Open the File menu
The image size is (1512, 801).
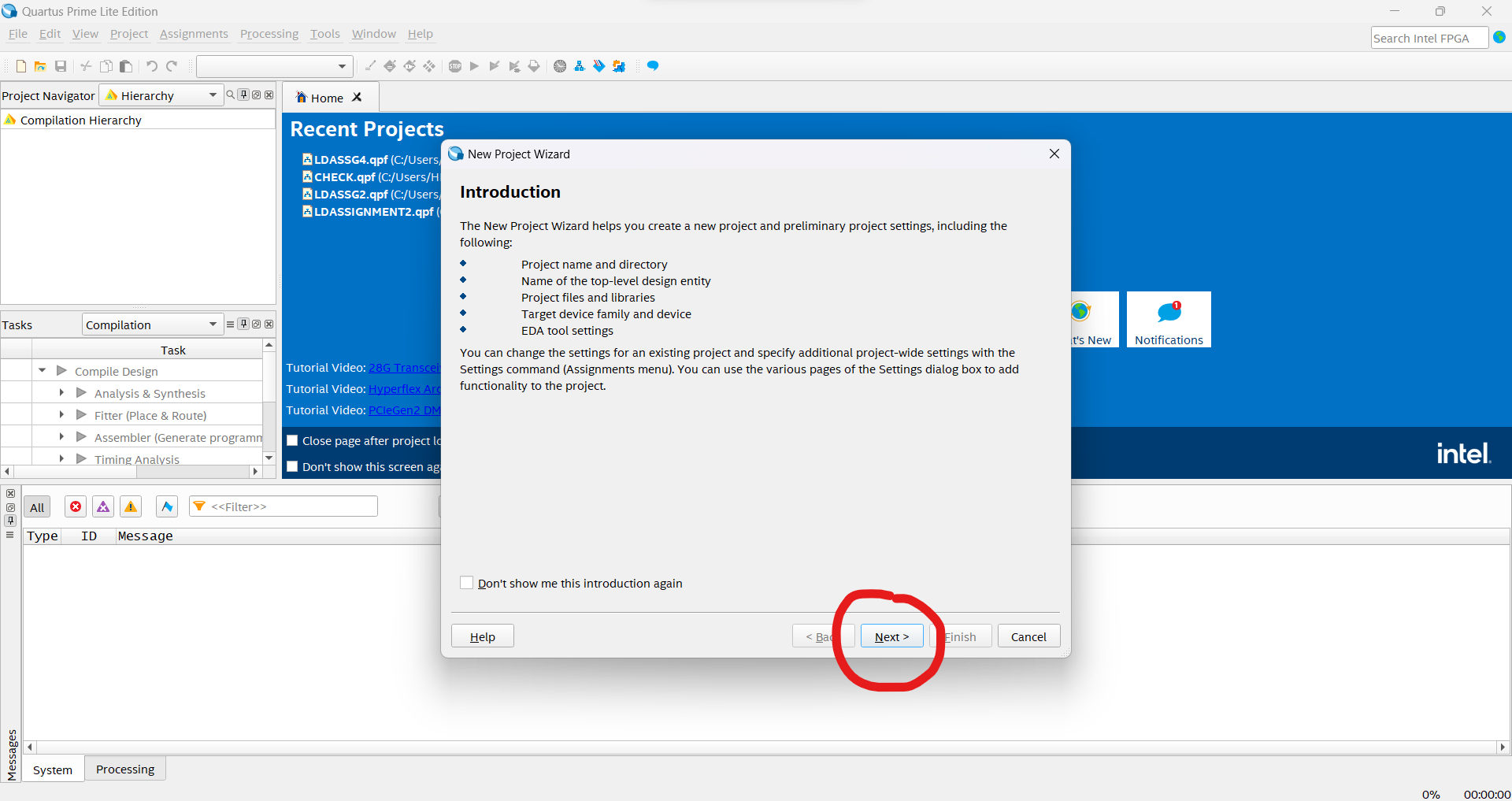coord(17,34)
